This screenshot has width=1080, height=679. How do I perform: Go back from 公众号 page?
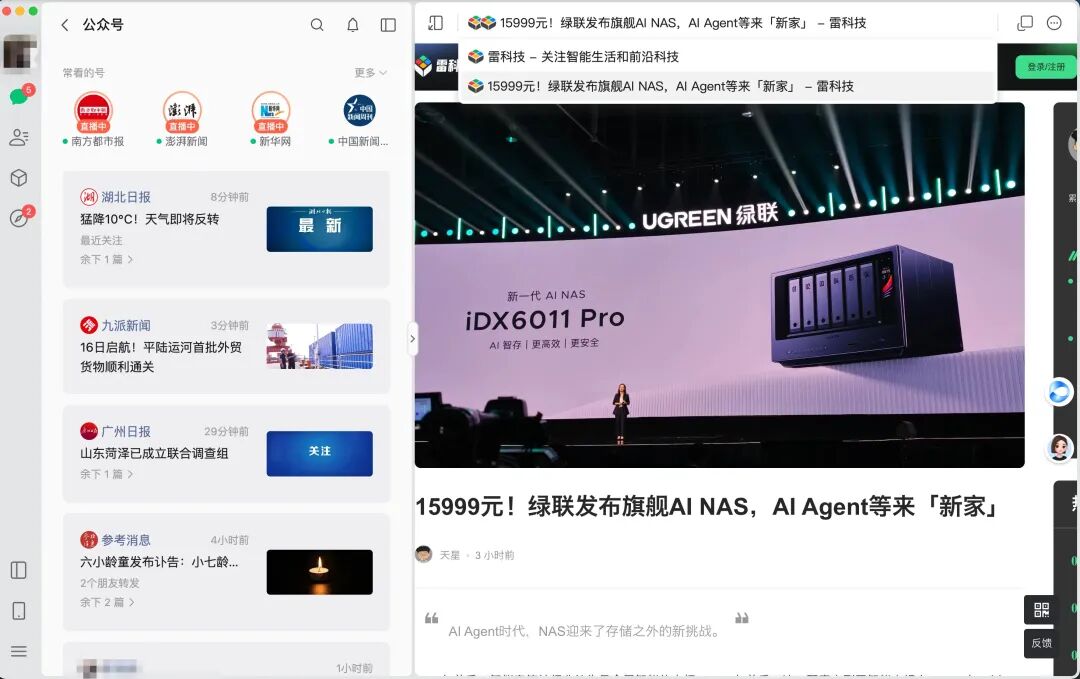pyautogui.click(x=65, y=25)
